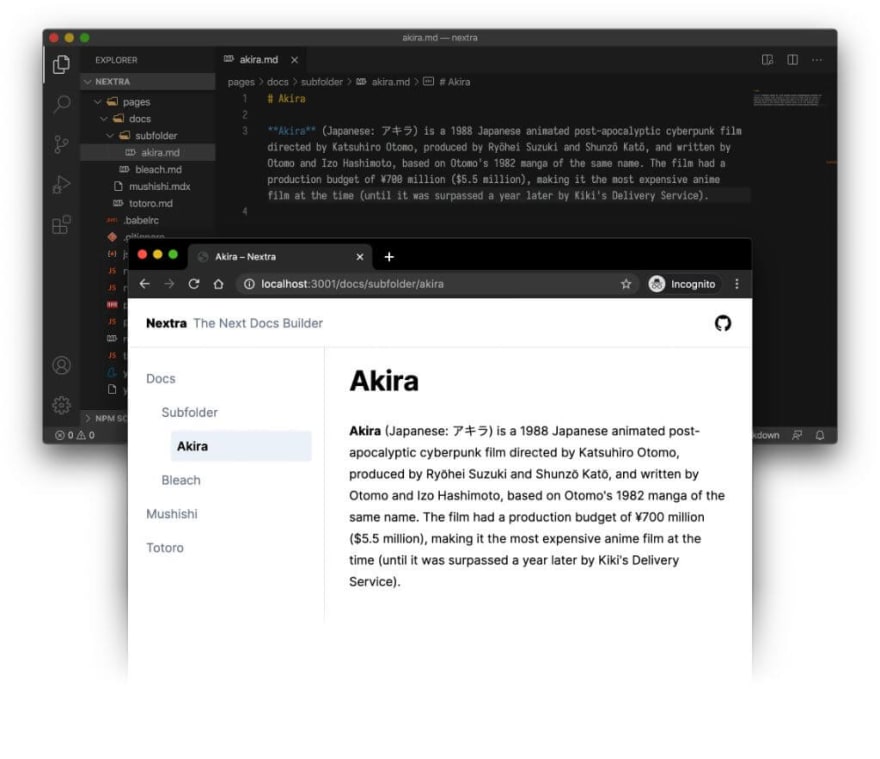Viewport: 880px width, 759px height.
Task: Click the '# Akira' heading on editor line 1
Action: click(286, 99)
